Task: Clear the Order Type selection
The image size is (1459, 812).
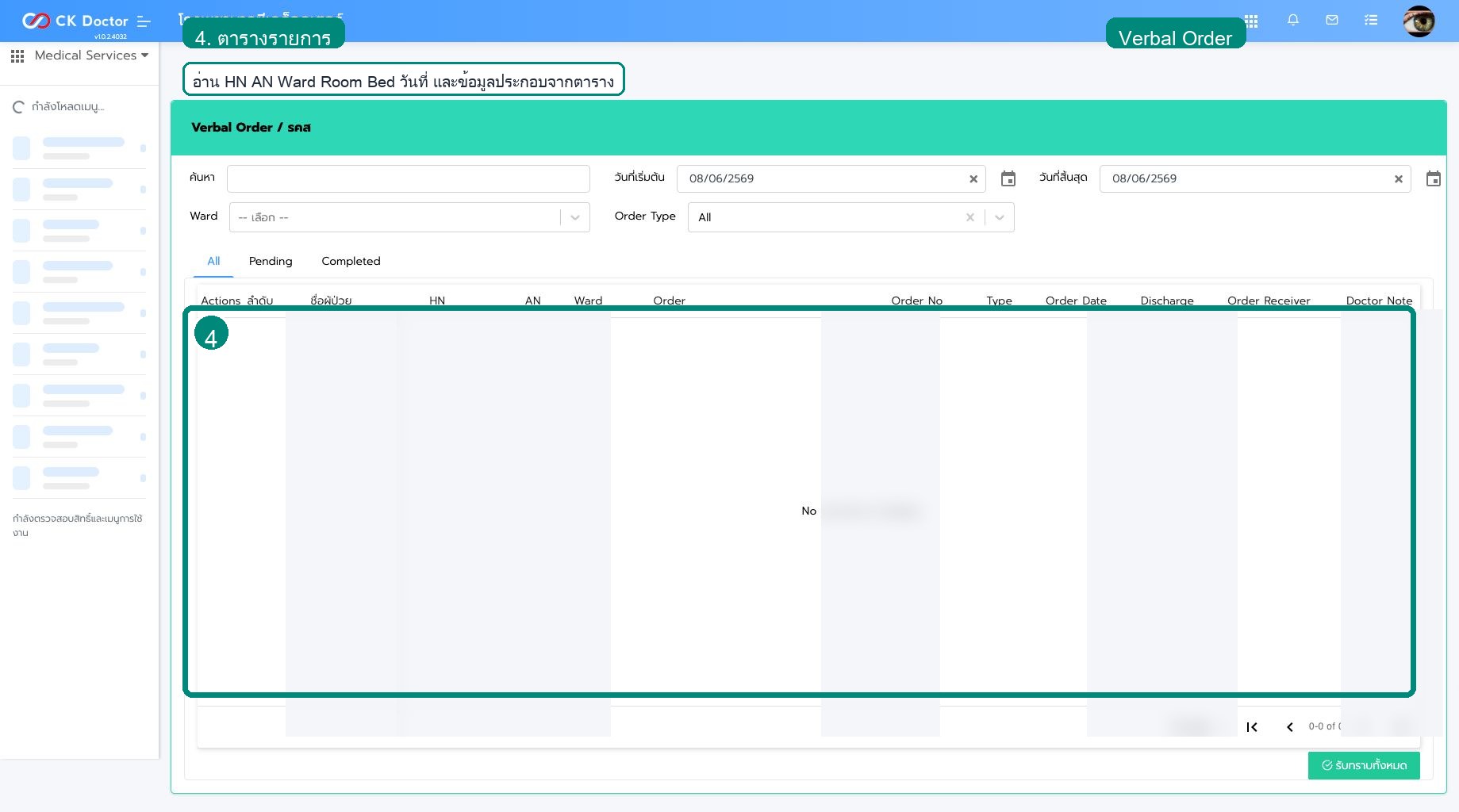Action: (x=969, y=217)
